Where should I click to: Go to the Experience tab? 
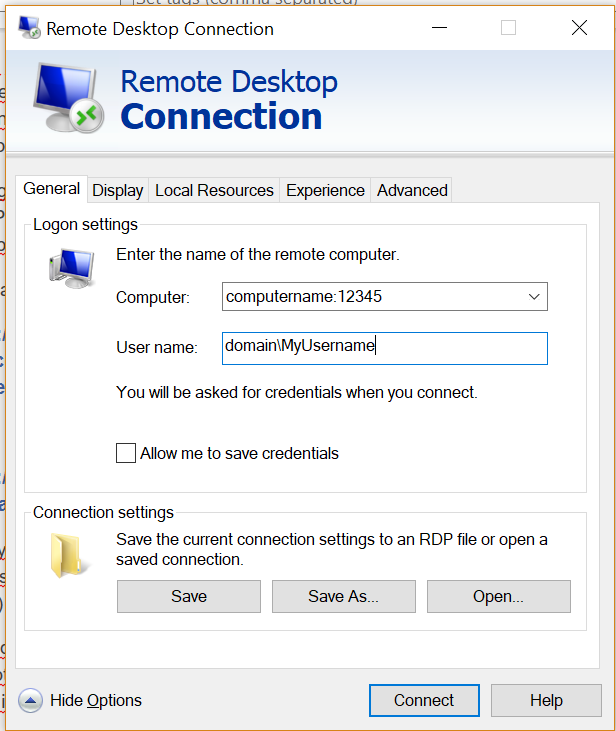pyautogui.click(x=325, y=190)
